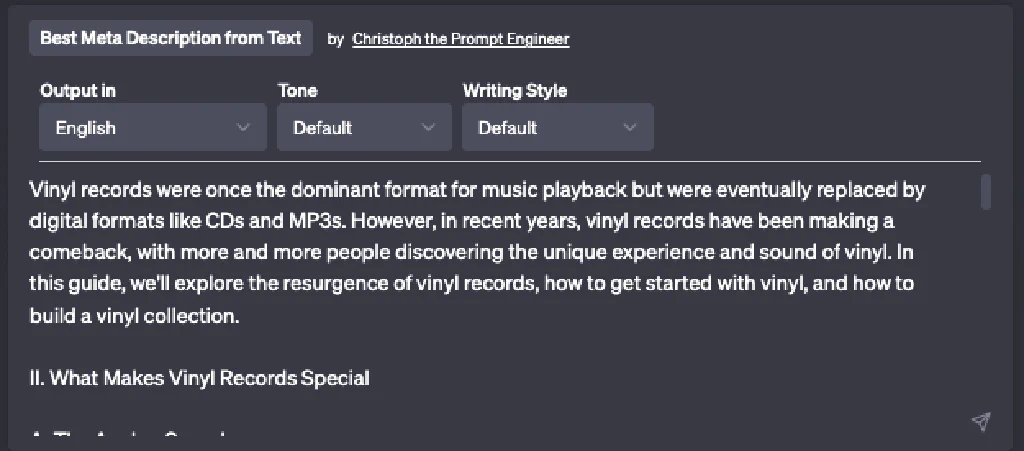Open the Writing Style Default dropdown
Image resolution: width=1024 pixels, height=451 pixels.
(x=558, y=127)
